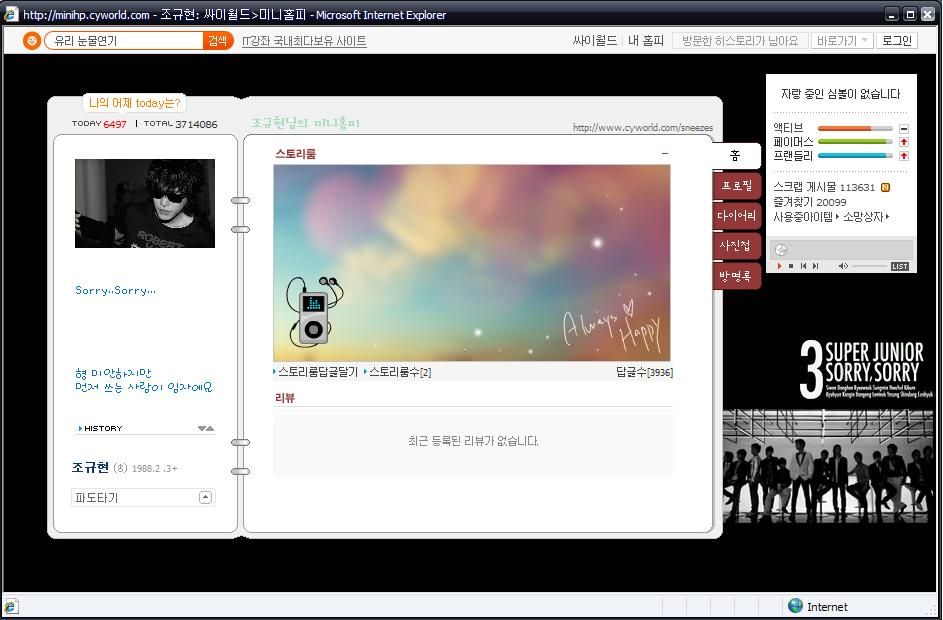Image resolution: width=943 pixels, height=620 pixels.
Task: Click the green 페이머스 progress bar
Action: [855, 142]
